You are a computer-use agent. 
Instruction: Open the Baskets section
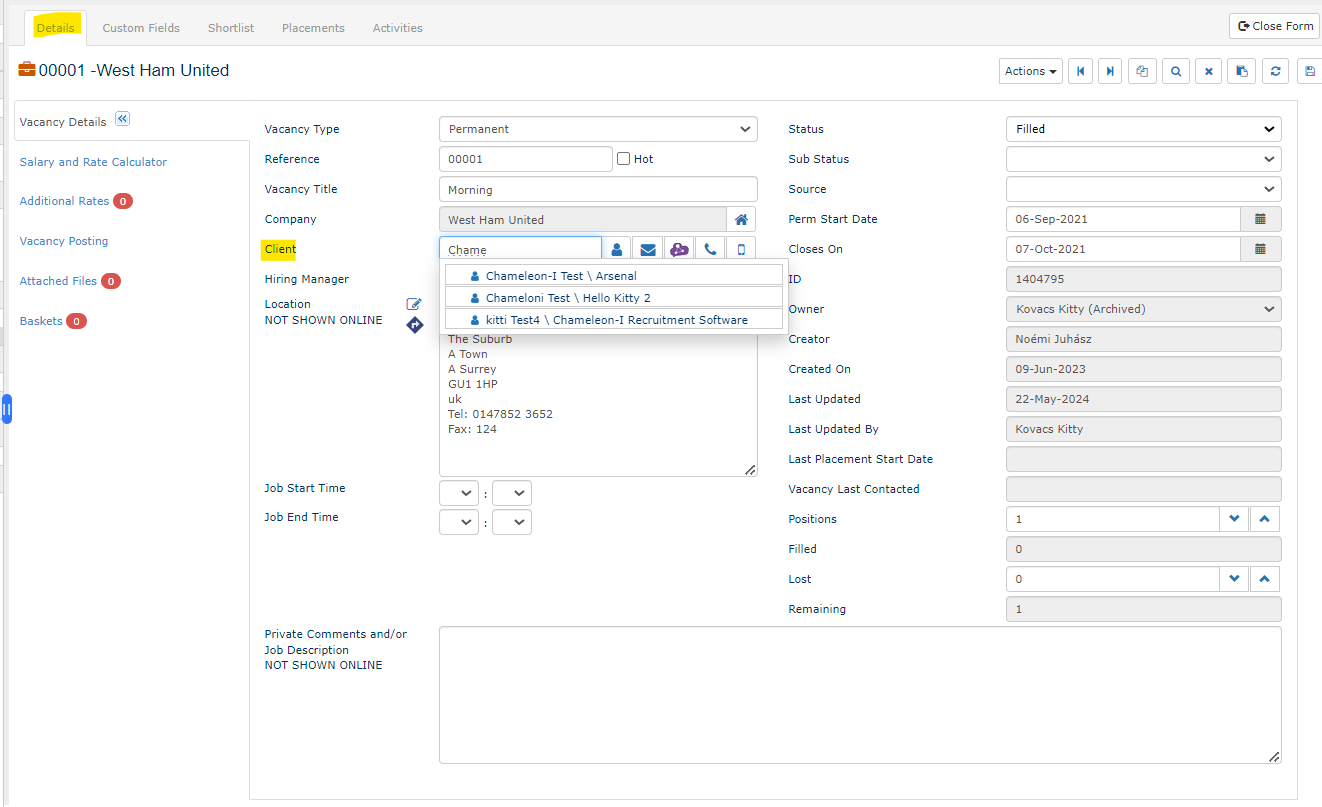(41, 321)
